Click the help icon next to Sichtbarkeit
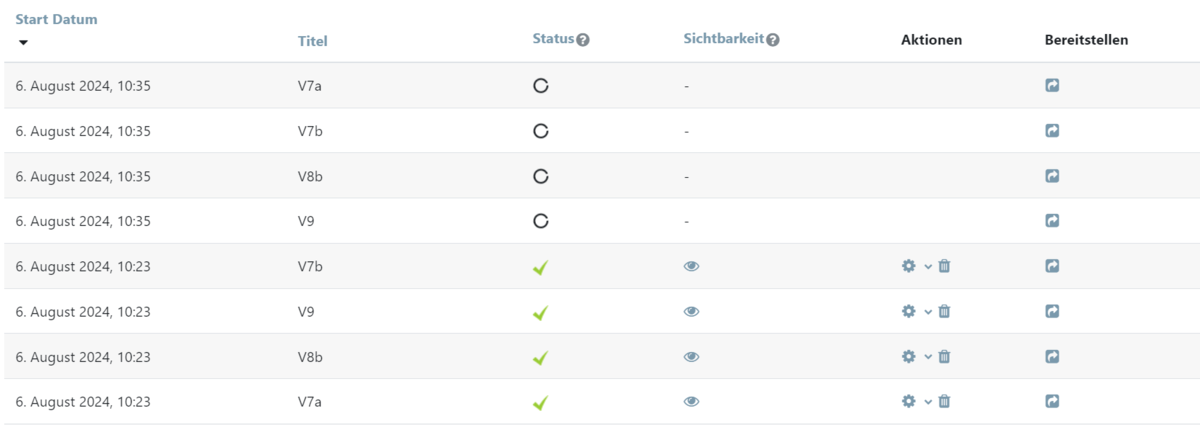The height and width of the screenshot is (425, 1200). point(773,40)
